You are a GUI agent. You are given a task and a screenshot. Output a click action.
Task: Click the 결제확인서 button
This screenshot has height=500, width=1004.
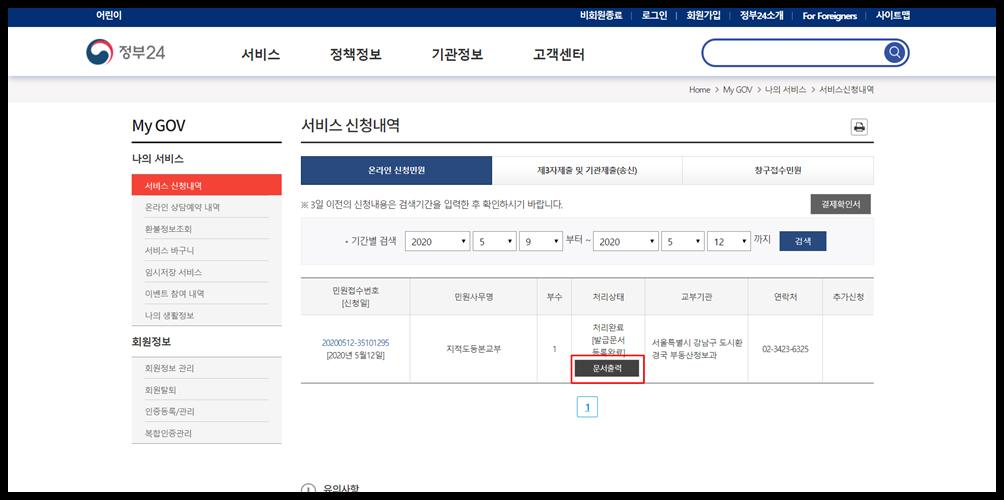pos(840,204)
